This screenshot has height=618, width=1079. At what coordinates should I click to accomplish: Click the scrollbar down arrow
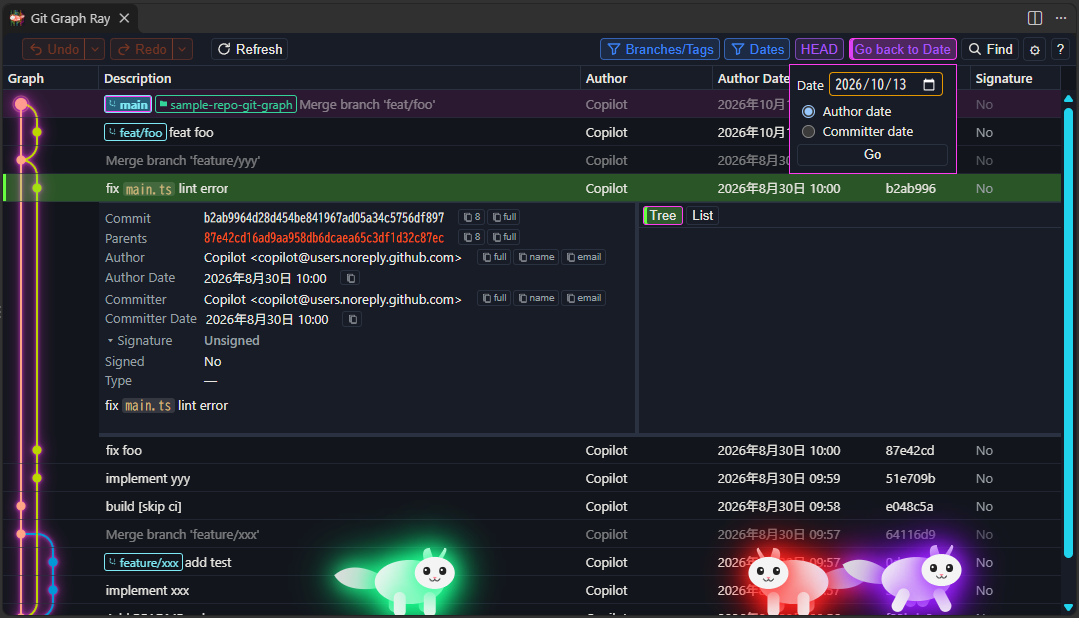click(x=1069, y=607)
